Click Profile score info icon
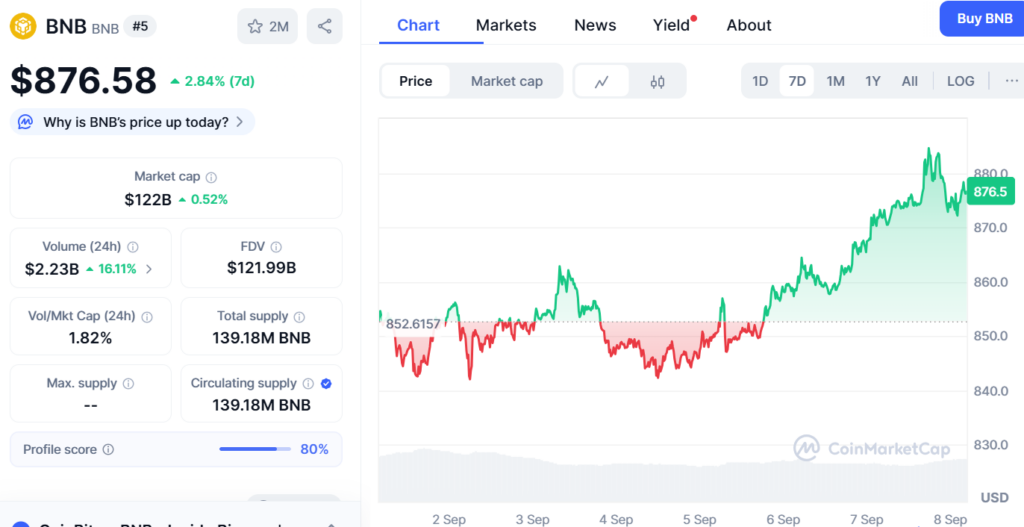The image size is (1024, 527). click(108, 450)
